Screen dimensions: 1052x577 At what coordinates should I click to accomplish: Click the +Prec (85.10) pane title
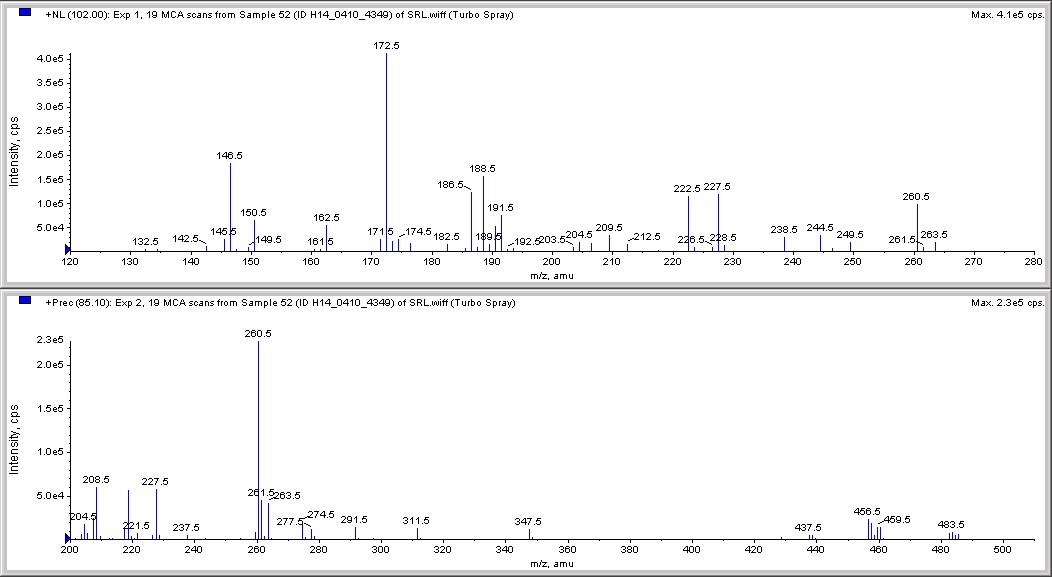point(280,303)
